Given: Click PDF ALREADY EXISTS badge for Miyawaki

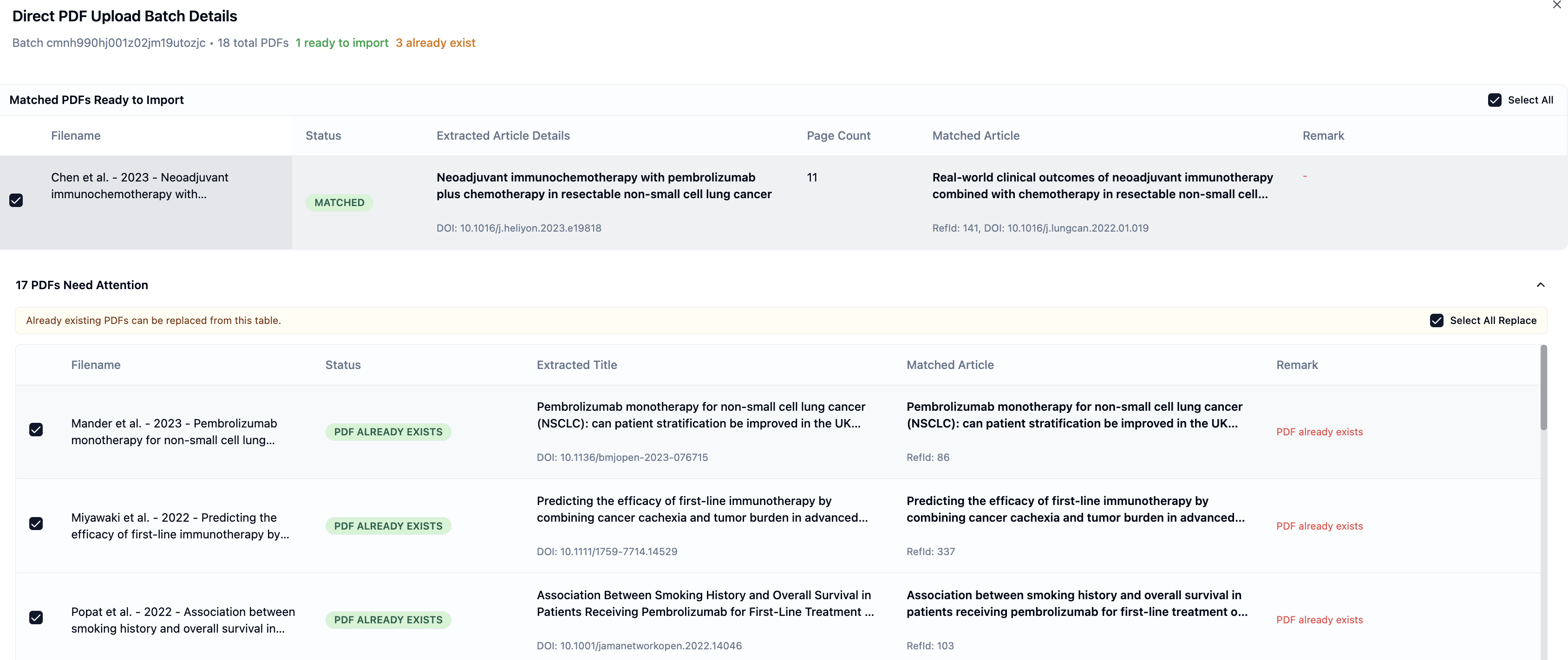Looking at the screenshot, I should (x=388, y=526).
